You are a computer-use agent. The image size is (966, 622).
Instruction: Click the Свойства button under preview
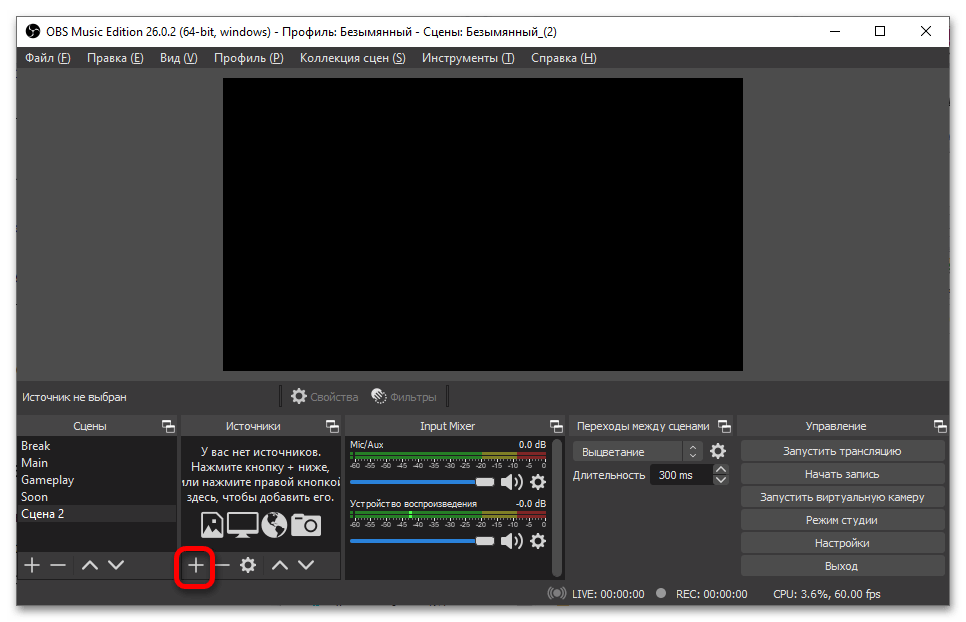point(325,397)
